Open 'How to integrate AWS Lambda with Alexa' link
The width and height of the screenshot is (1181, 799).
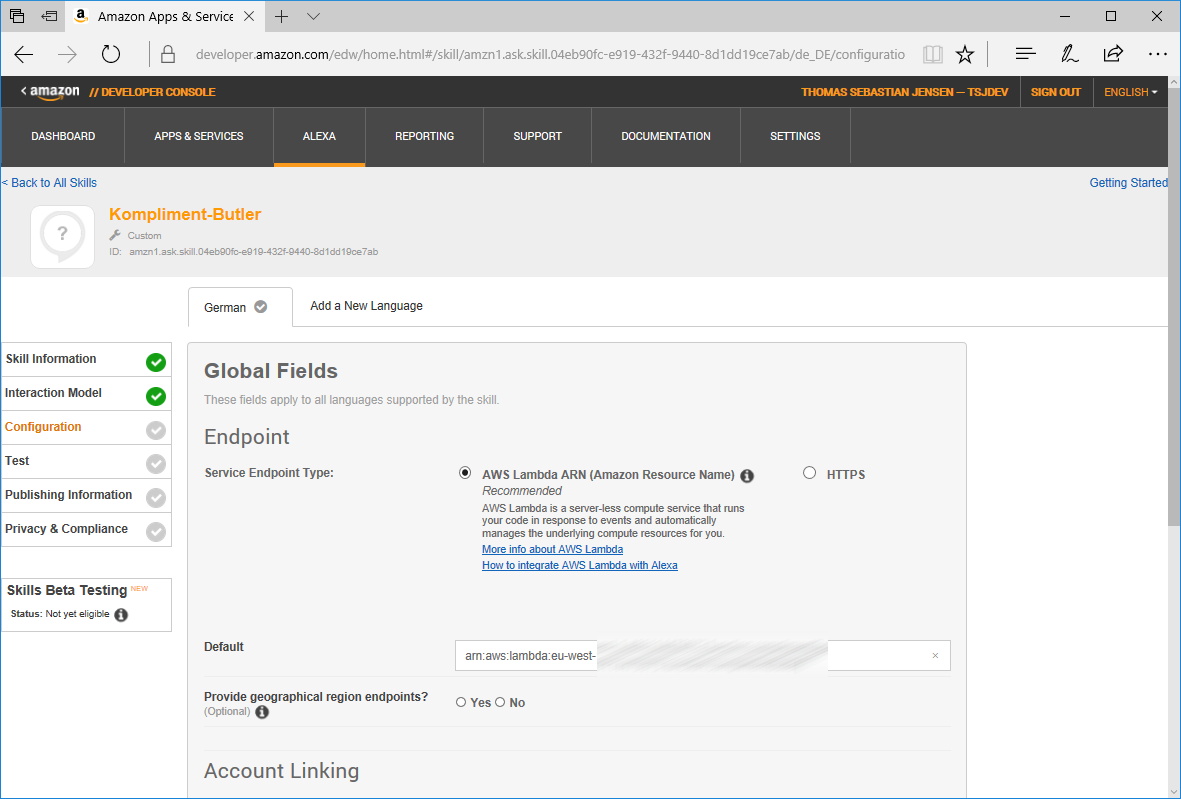coord(579,565)
